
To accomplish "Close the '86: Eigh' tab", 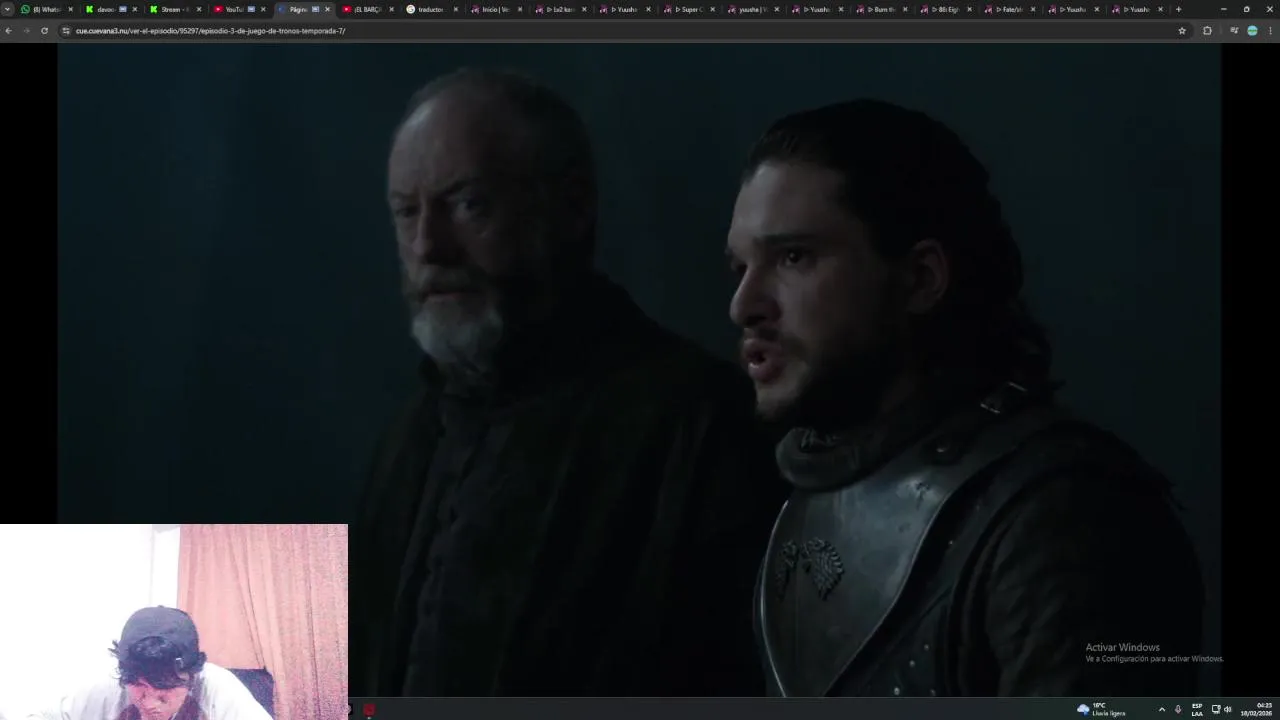I will pos(969,9).
